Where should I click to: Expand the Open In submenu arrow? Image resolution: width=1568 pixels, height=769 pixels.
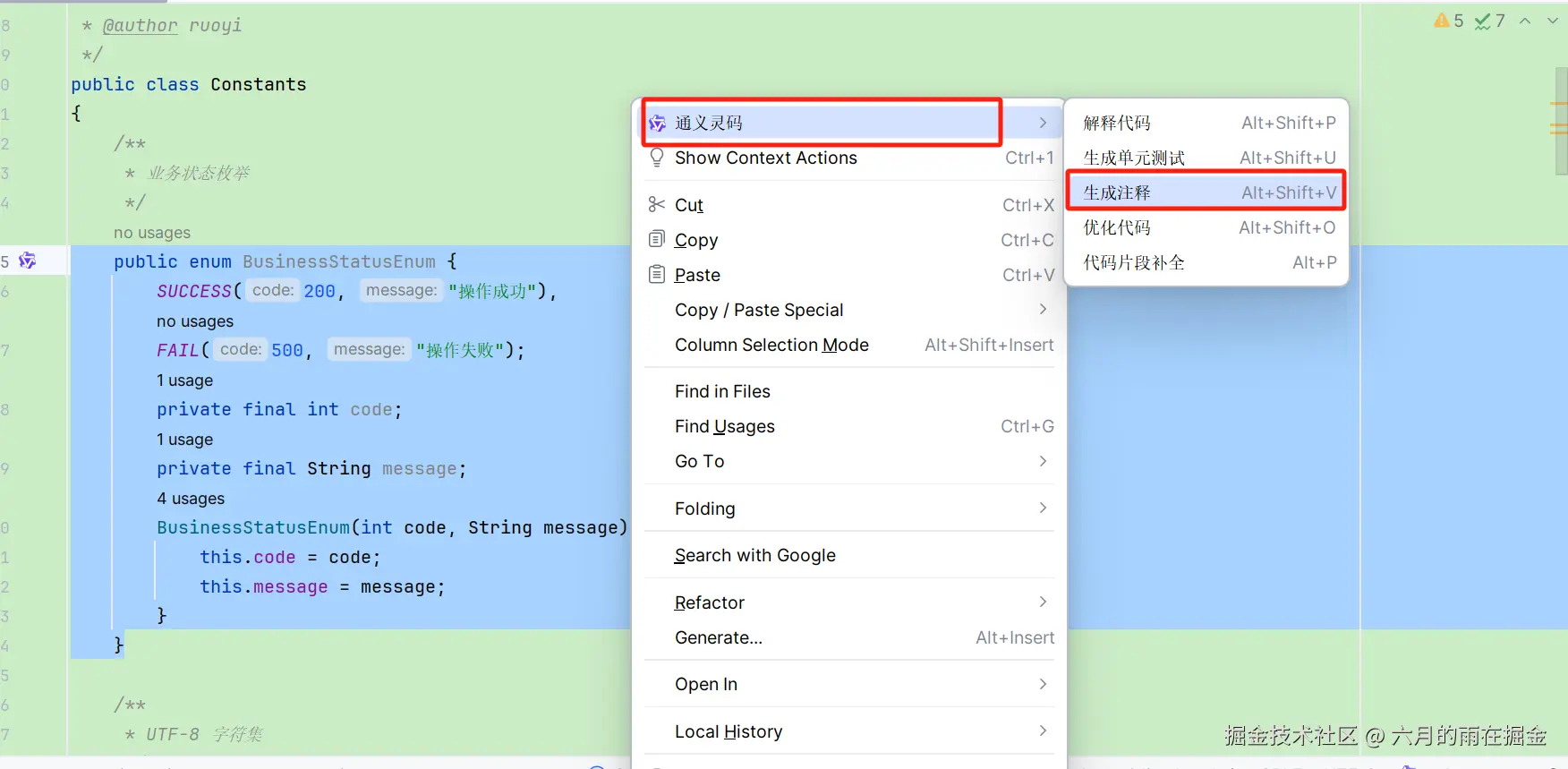(x=1043, y=684)
